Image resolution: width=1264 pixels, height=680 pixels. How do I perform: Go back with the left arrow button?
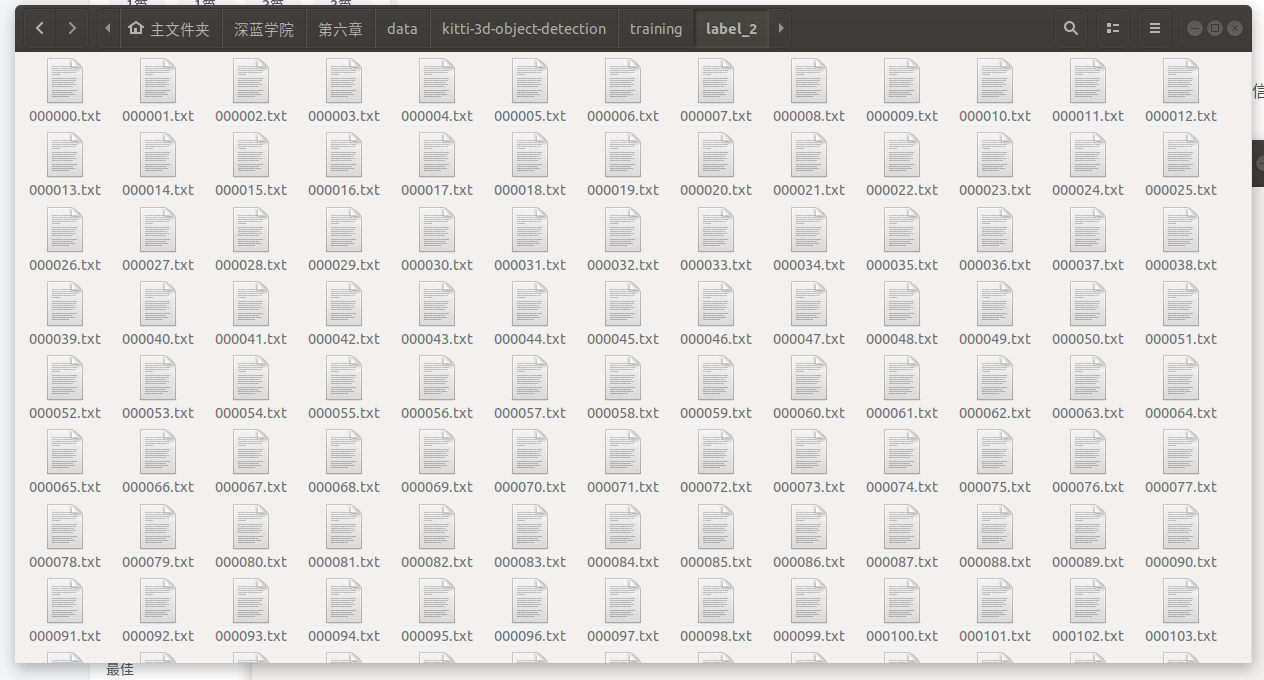pos(40,29)
